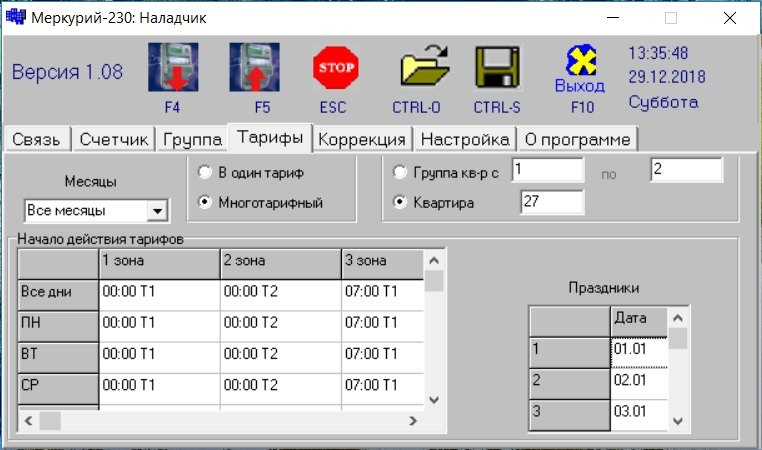Open file with the CTRL-O folder icon

424,66
